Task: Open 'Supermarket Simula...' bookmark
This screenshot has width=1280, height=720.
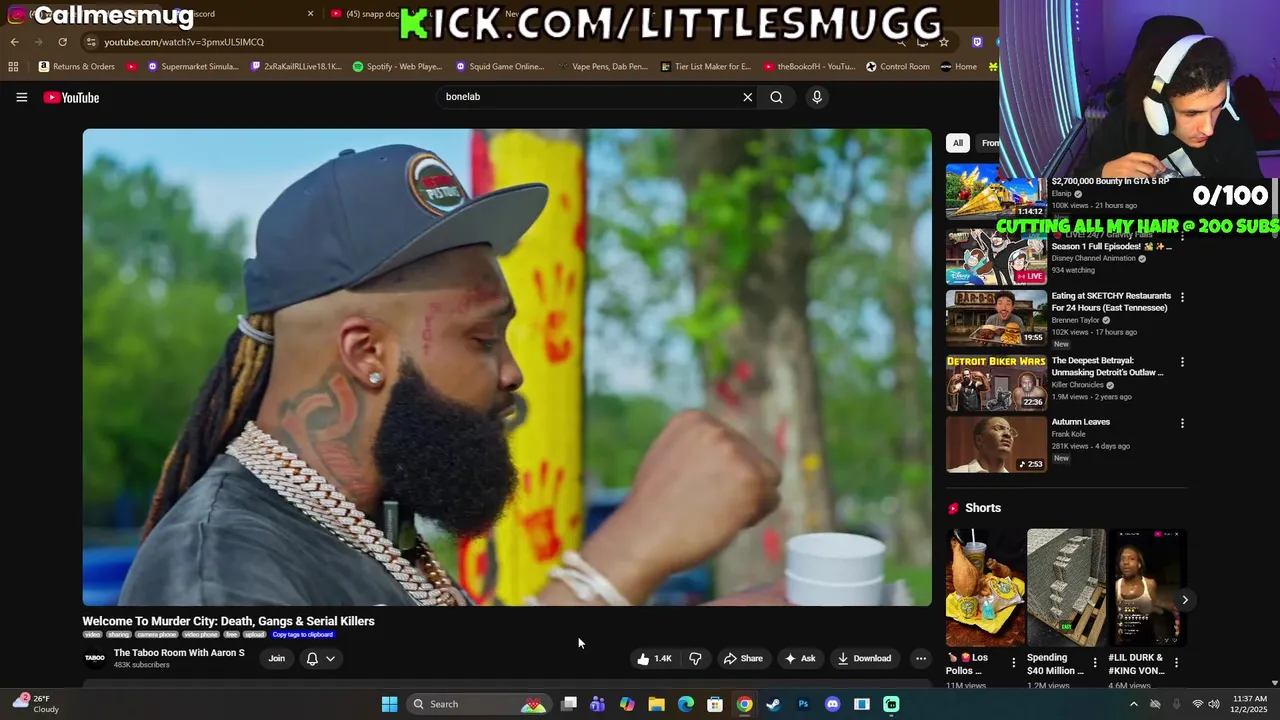Action: [193, 67]
